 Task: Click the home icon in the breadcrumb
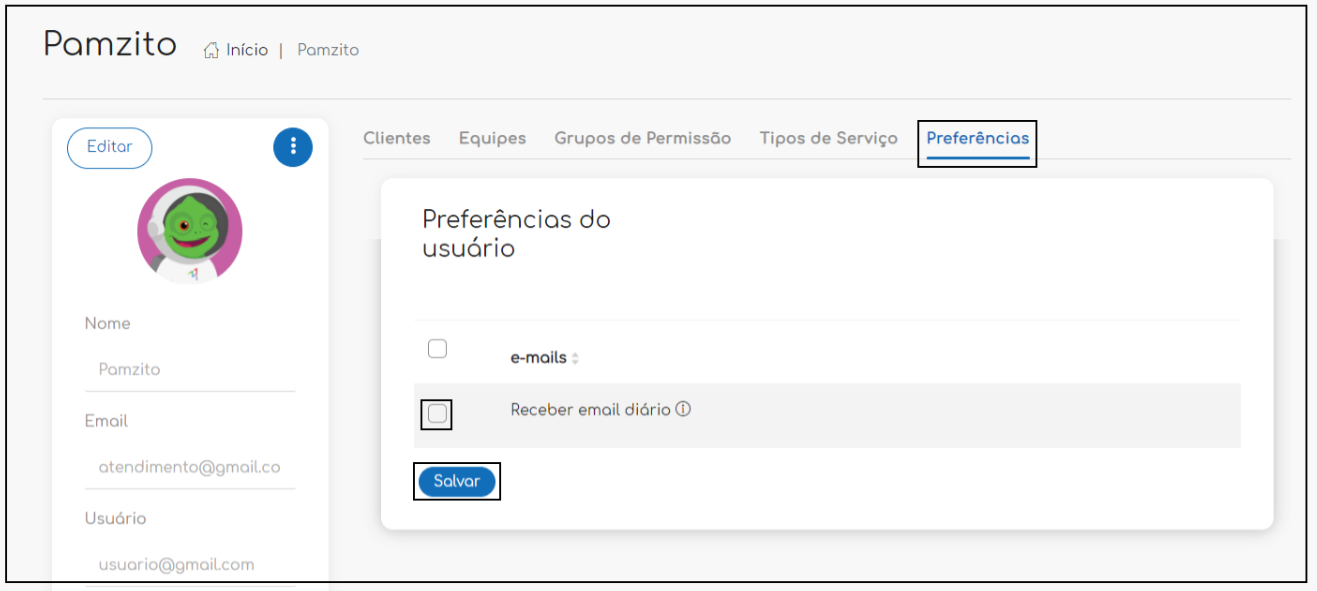(x=211, y=50)
